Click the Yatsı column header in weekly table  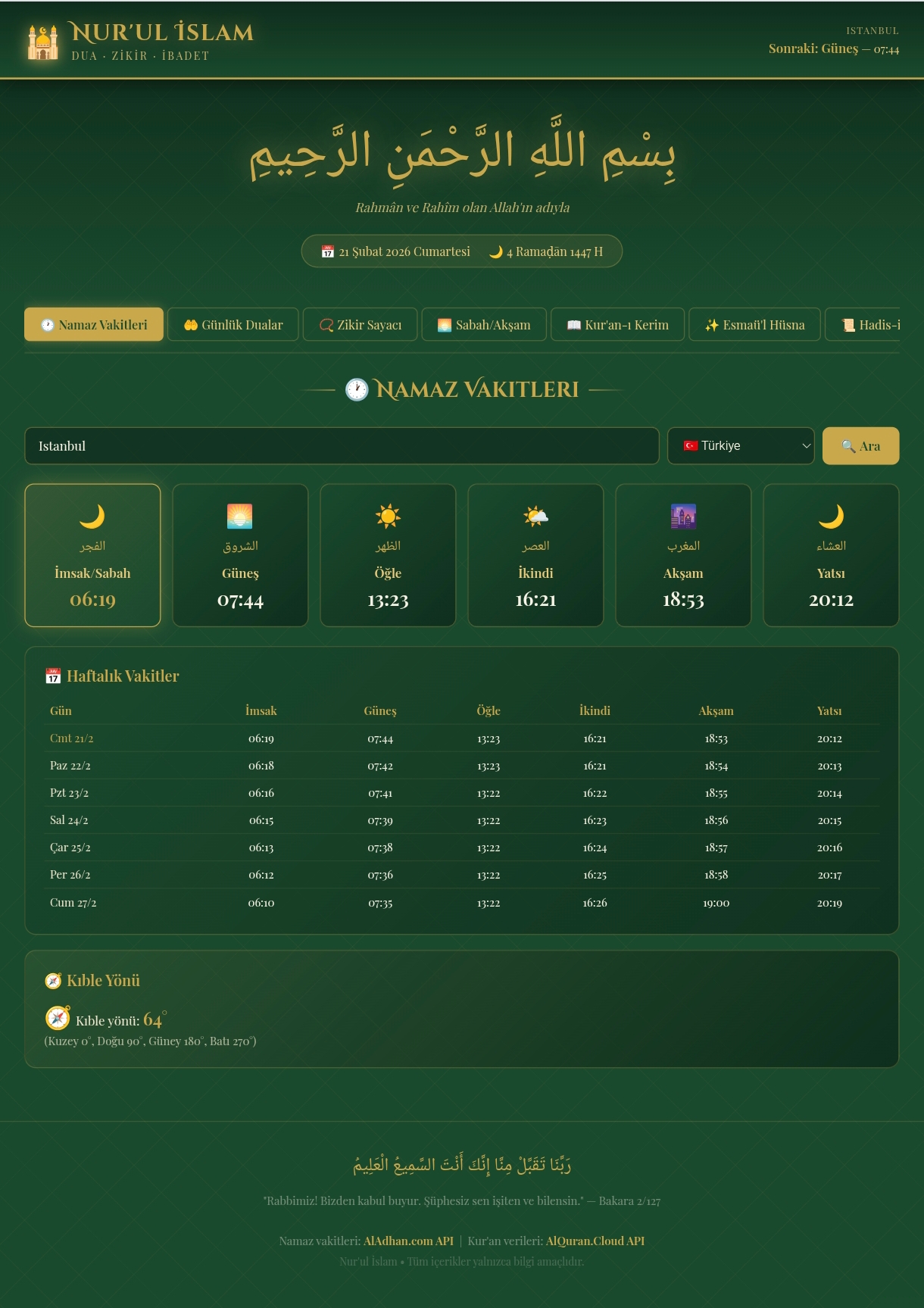point(829,710)
